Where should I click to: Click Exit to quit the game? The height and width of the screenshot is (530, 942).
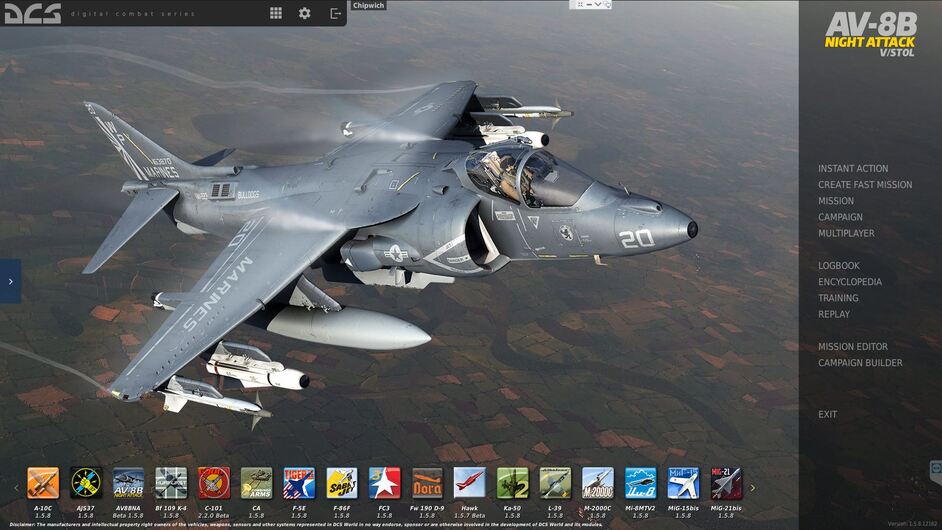(x=828, y=414)
